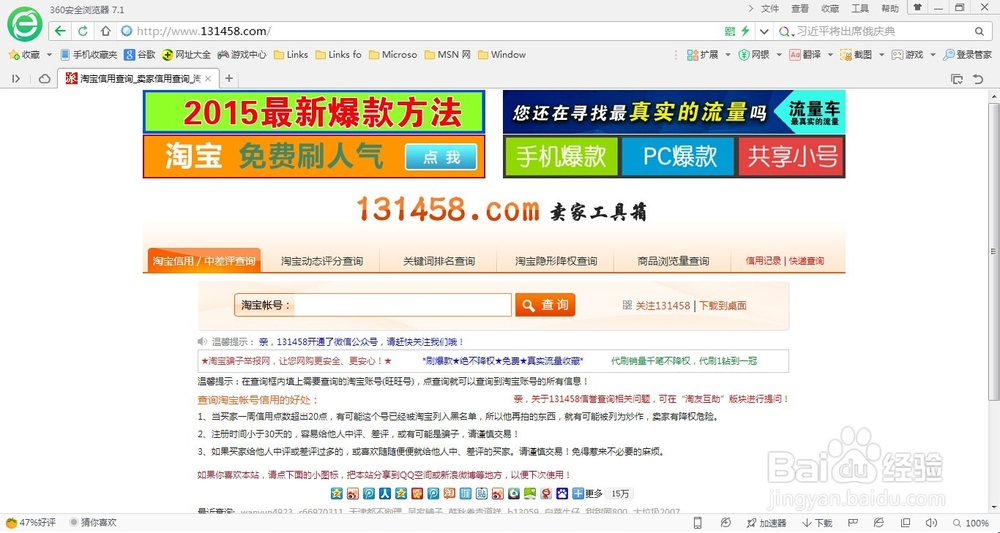Open the 游戏中心 bookmark
This screenshot has height=533, width=1000.
tap(242, 55)
